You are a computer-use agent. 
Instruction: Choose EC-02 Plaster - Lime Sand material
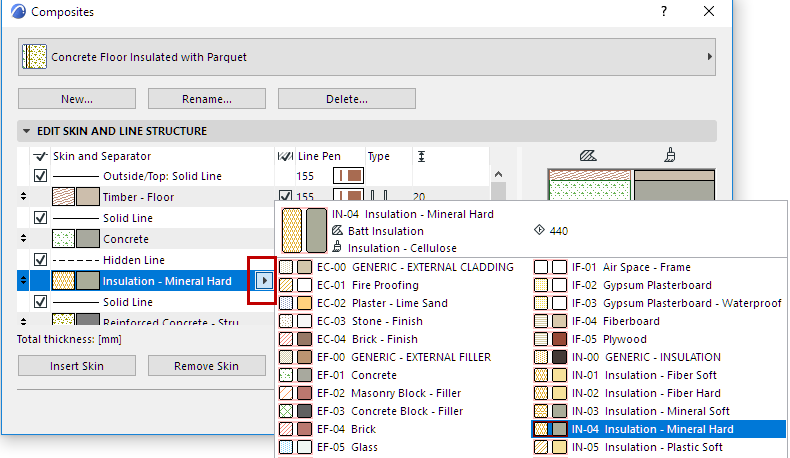coord(404,303)
